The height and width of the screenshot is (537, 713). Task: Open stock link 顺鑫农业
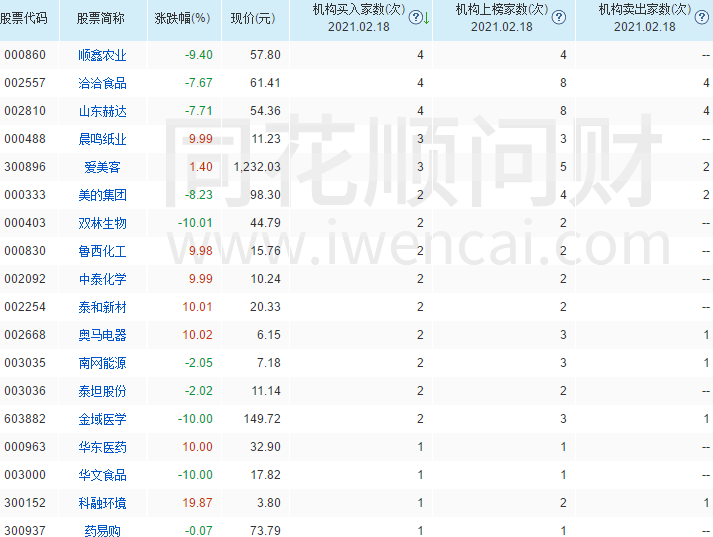point(102,55)
